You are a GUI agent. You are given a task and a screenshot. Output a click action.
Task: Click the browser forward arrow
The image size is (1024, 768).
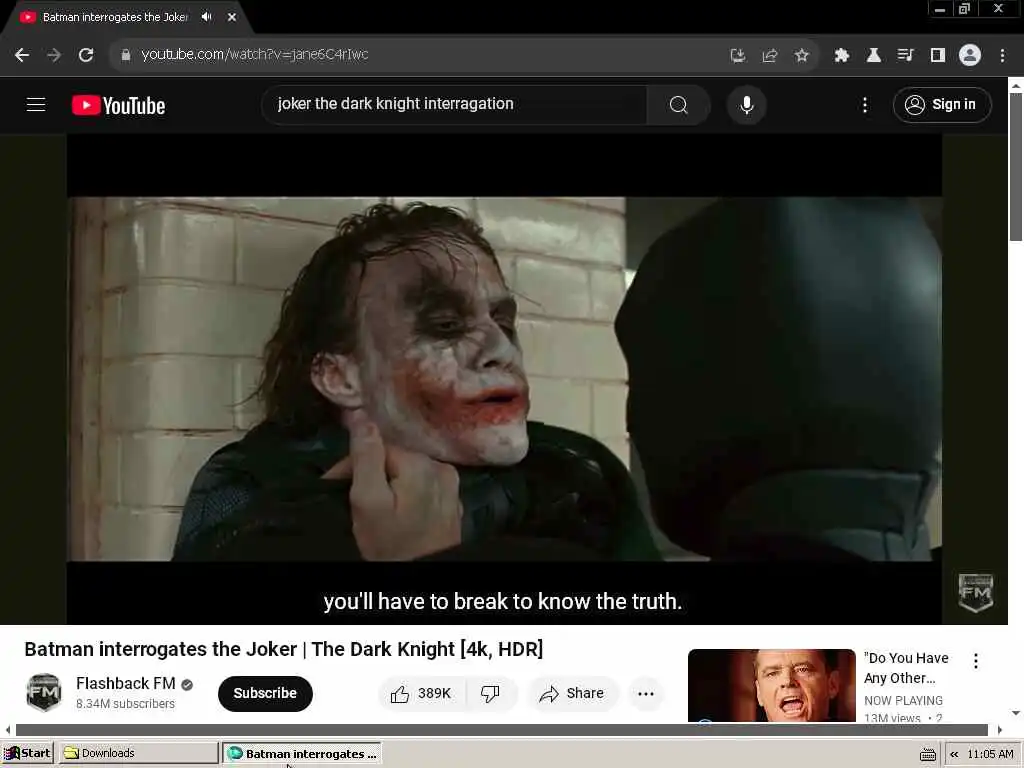[54, 56]
